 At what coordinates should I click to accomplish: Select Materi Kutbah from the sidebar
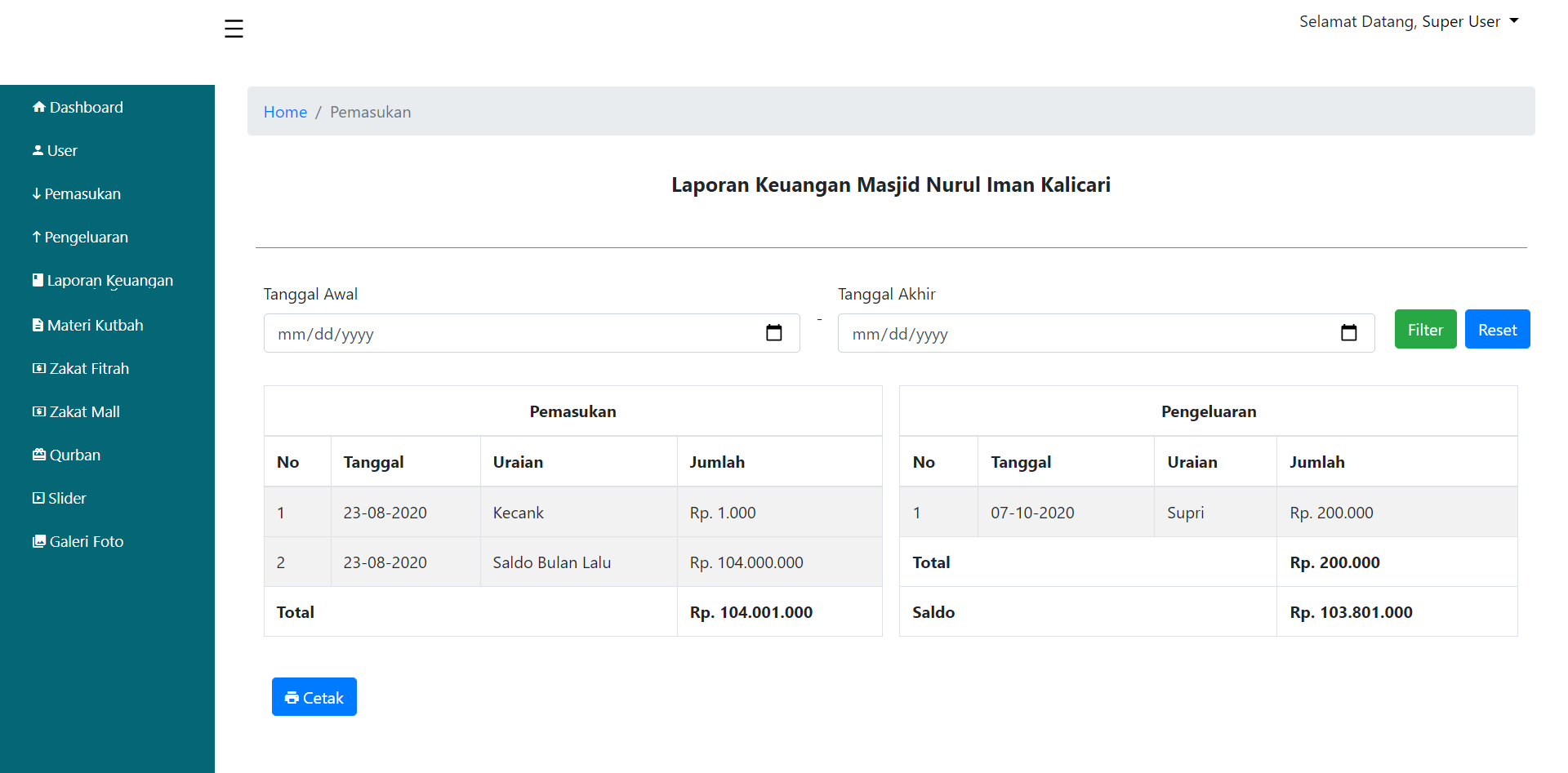pyautogui.click(x=95, y=325)
